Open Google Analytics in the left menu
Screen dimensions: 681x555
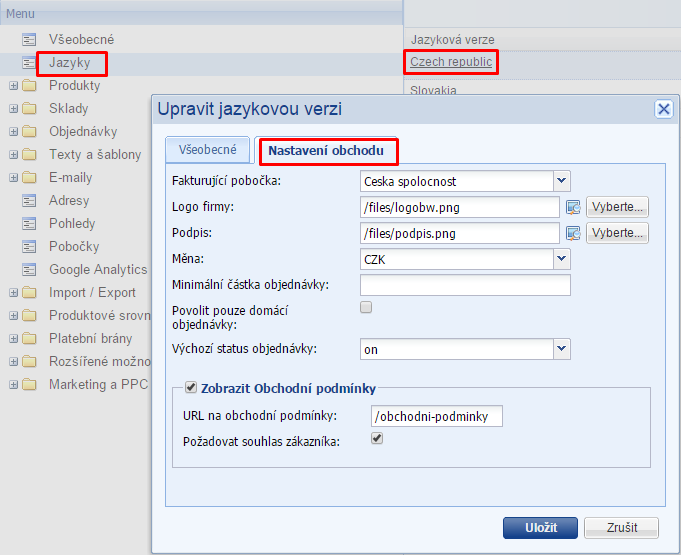click(x=98, y=270)
